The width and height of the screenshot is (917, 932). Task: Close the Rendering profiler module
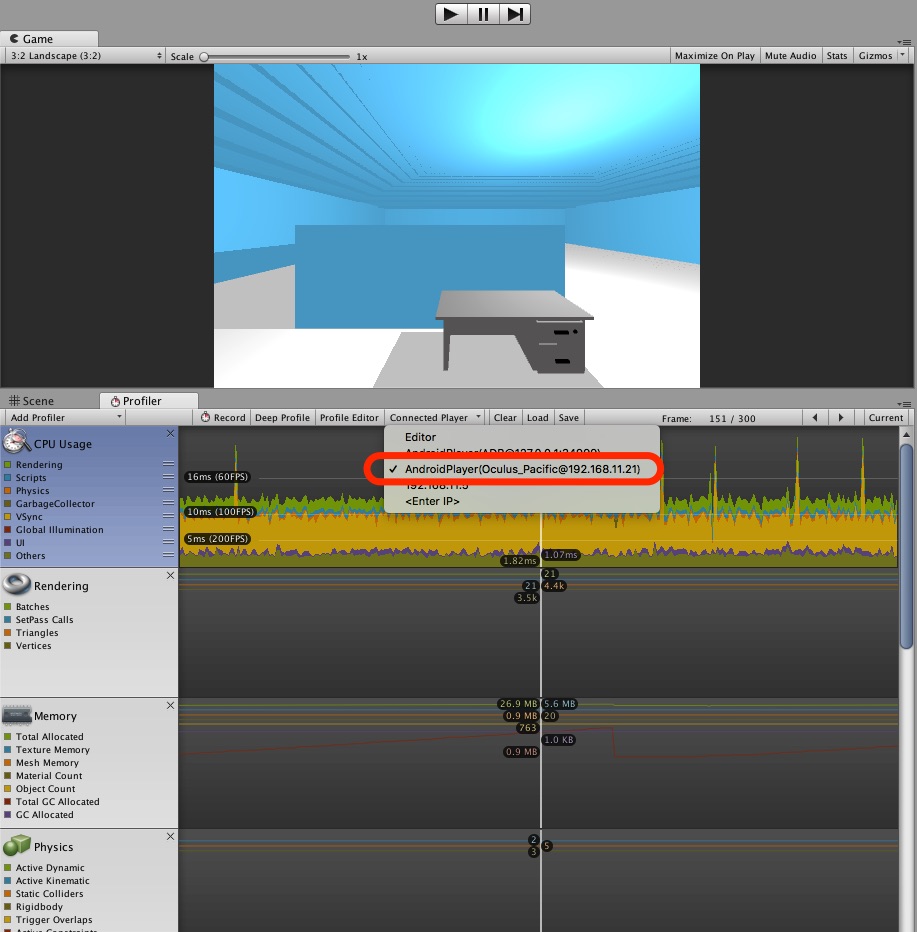pos(170,576)
